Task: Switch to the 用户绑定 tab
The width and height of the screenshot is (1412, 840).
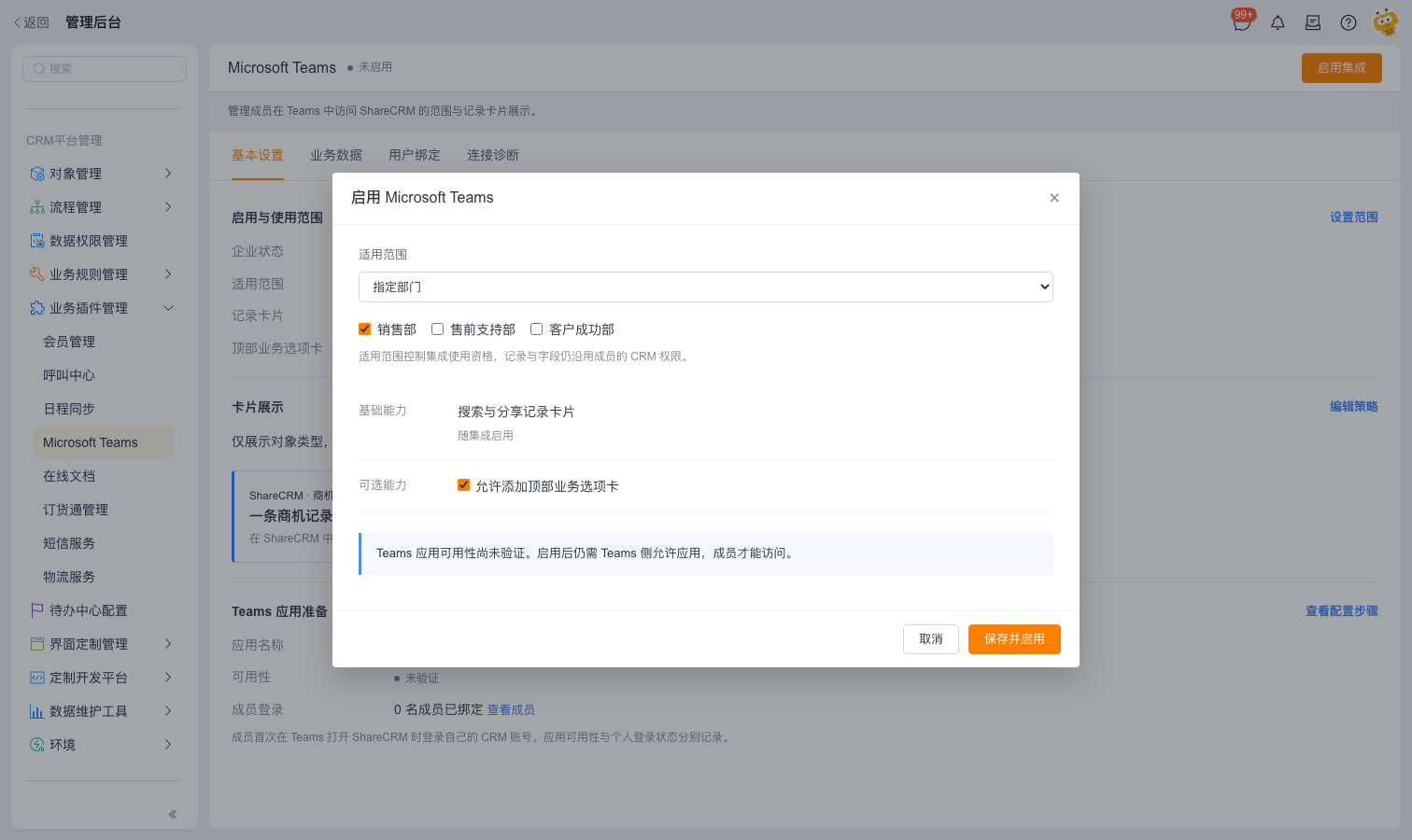Action: click(x=415, y=155)
